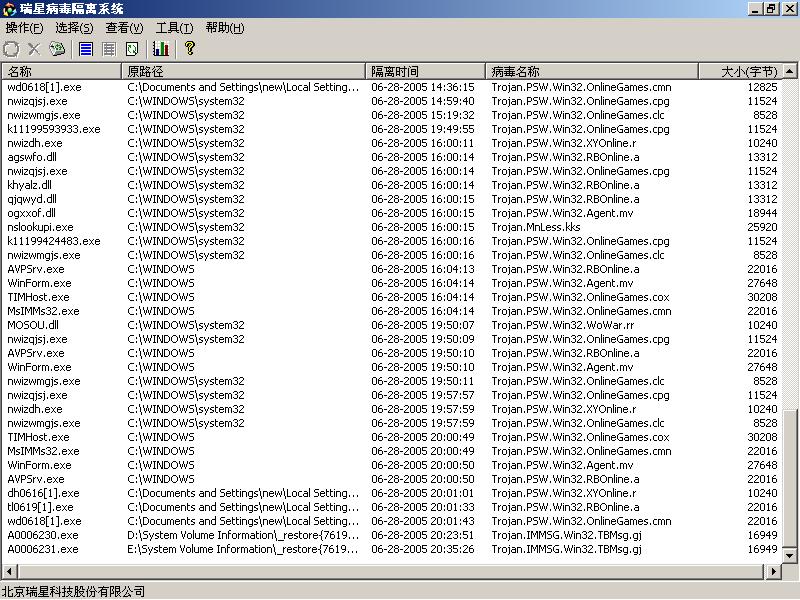
Task: Select wd0618[1].exe quarantined at 20:01:43
Action: tap(392, 521)
